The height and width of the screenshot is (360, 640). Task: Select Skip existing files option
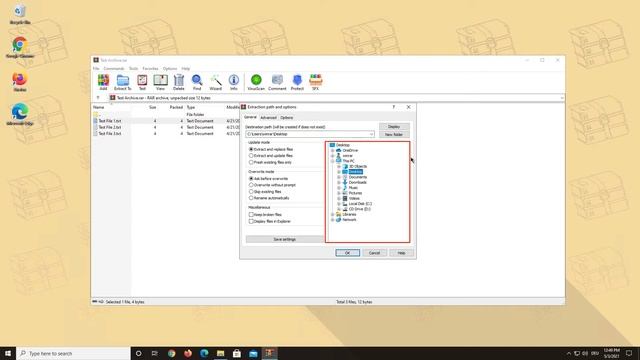pyautogui.click(x=265, y=191)
